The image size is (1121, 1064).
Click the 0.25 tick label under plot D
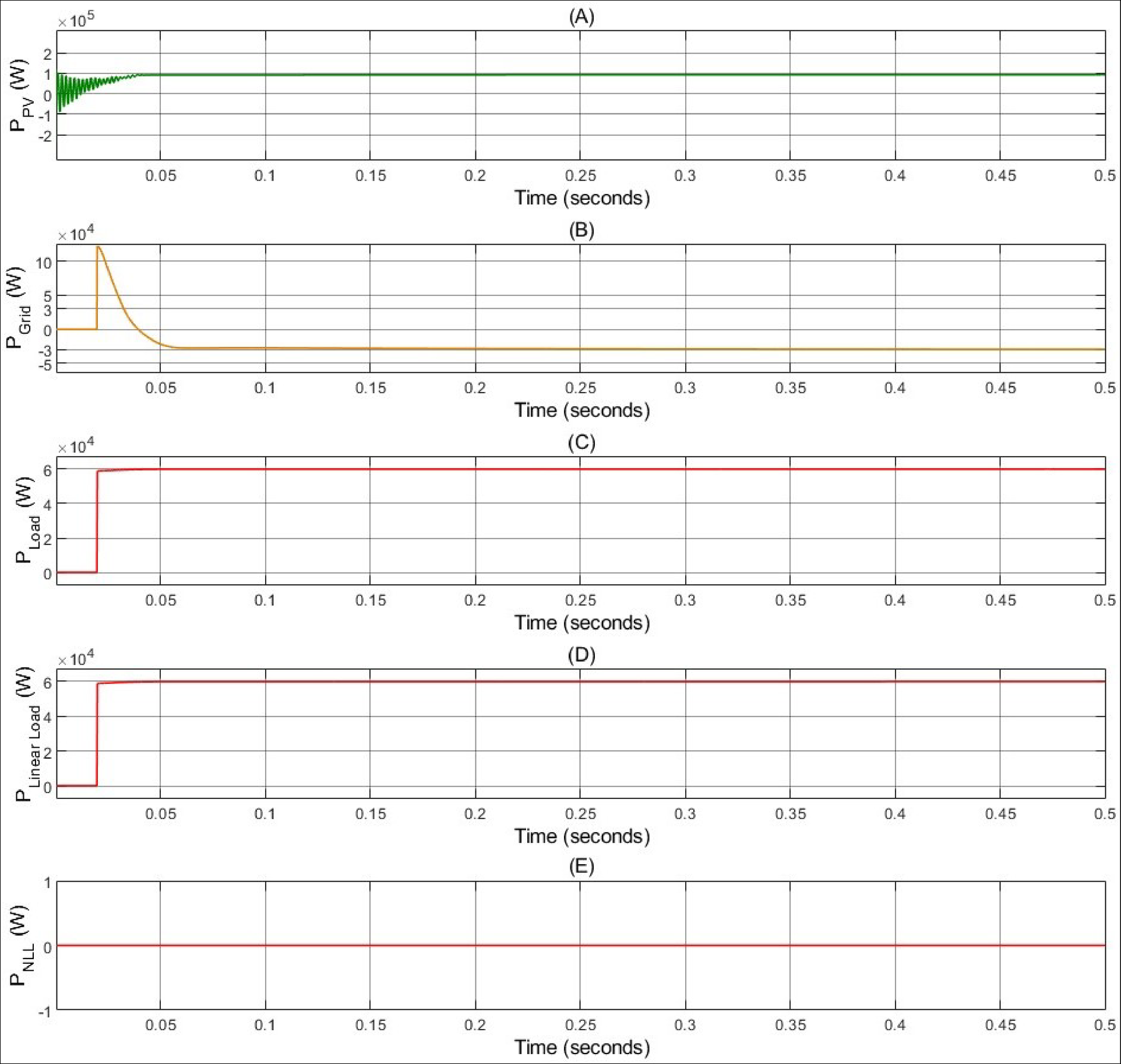(x=580, y=814)
